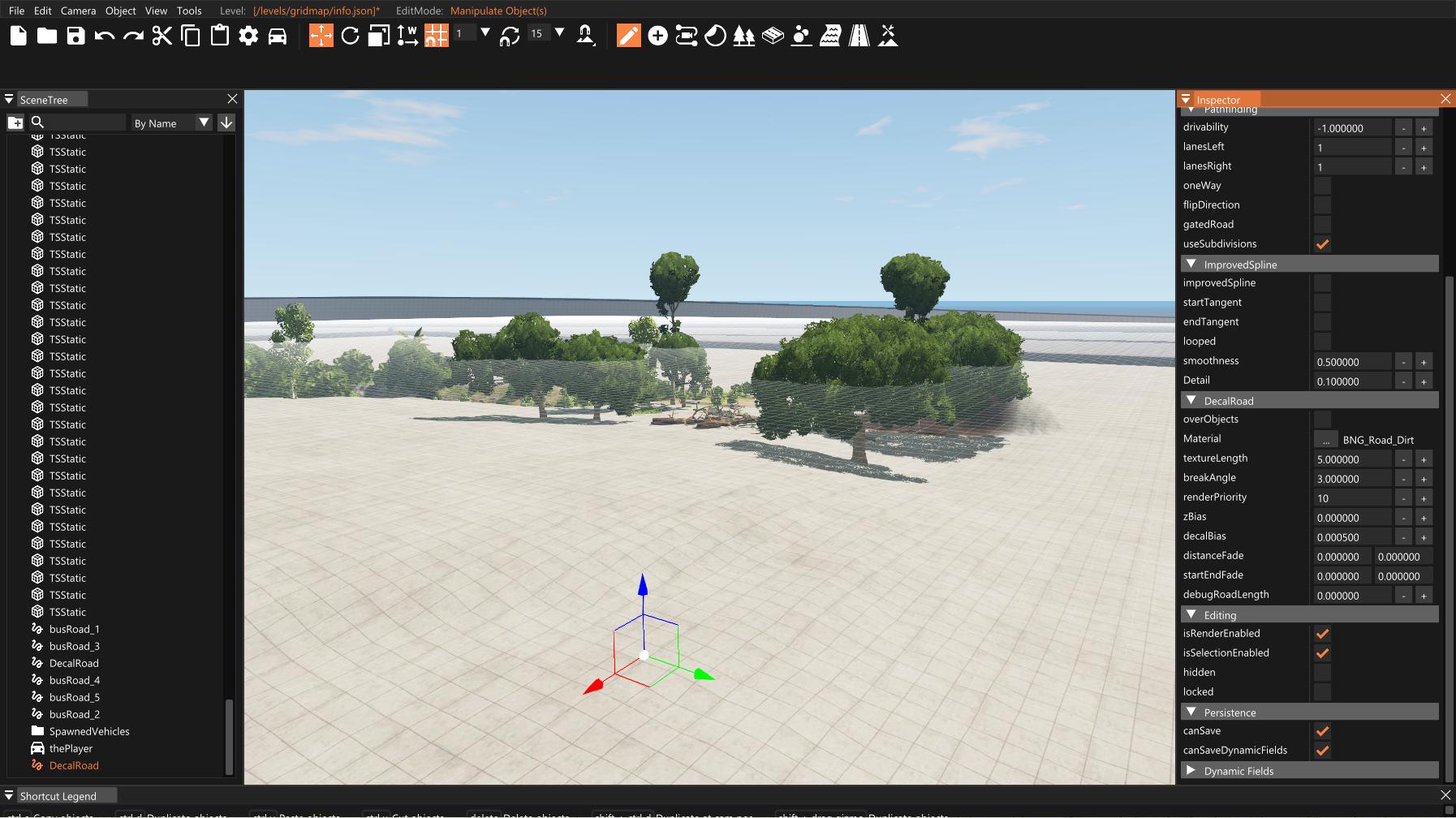Check the locked checkbox

(1323, 692)
